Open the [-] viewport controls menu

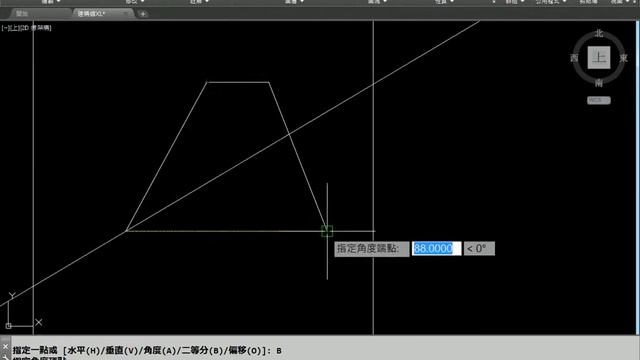tap(4, 28)
